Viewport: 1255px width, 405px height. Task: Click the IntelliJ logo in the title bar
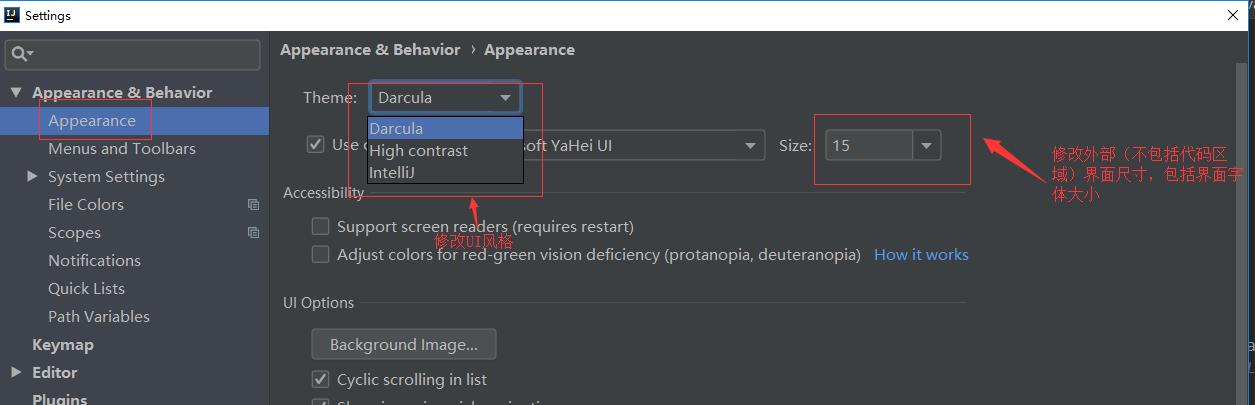(12, 15)
